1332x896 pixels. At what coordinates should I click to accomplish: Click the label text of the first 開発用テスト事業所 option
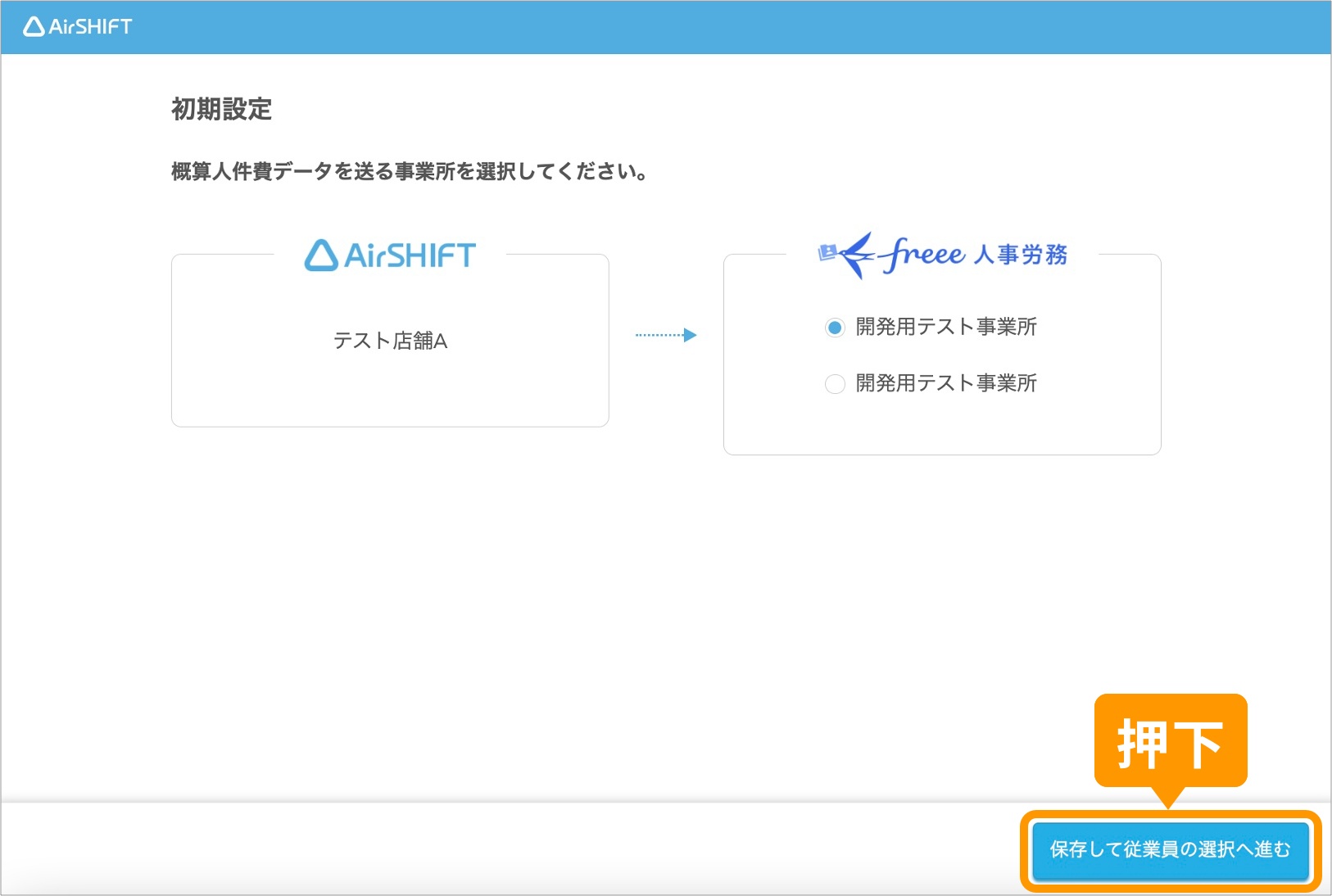pos(946,327)
